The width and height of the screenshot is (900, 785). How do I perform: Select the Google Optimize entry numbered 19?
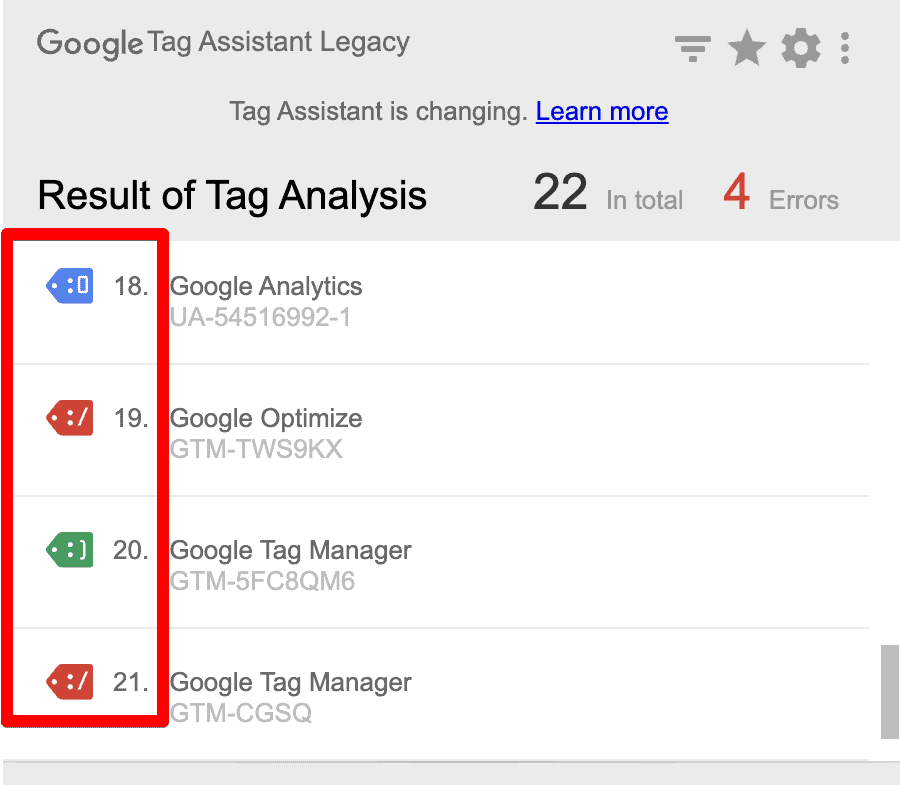click(x=265, y=418)
